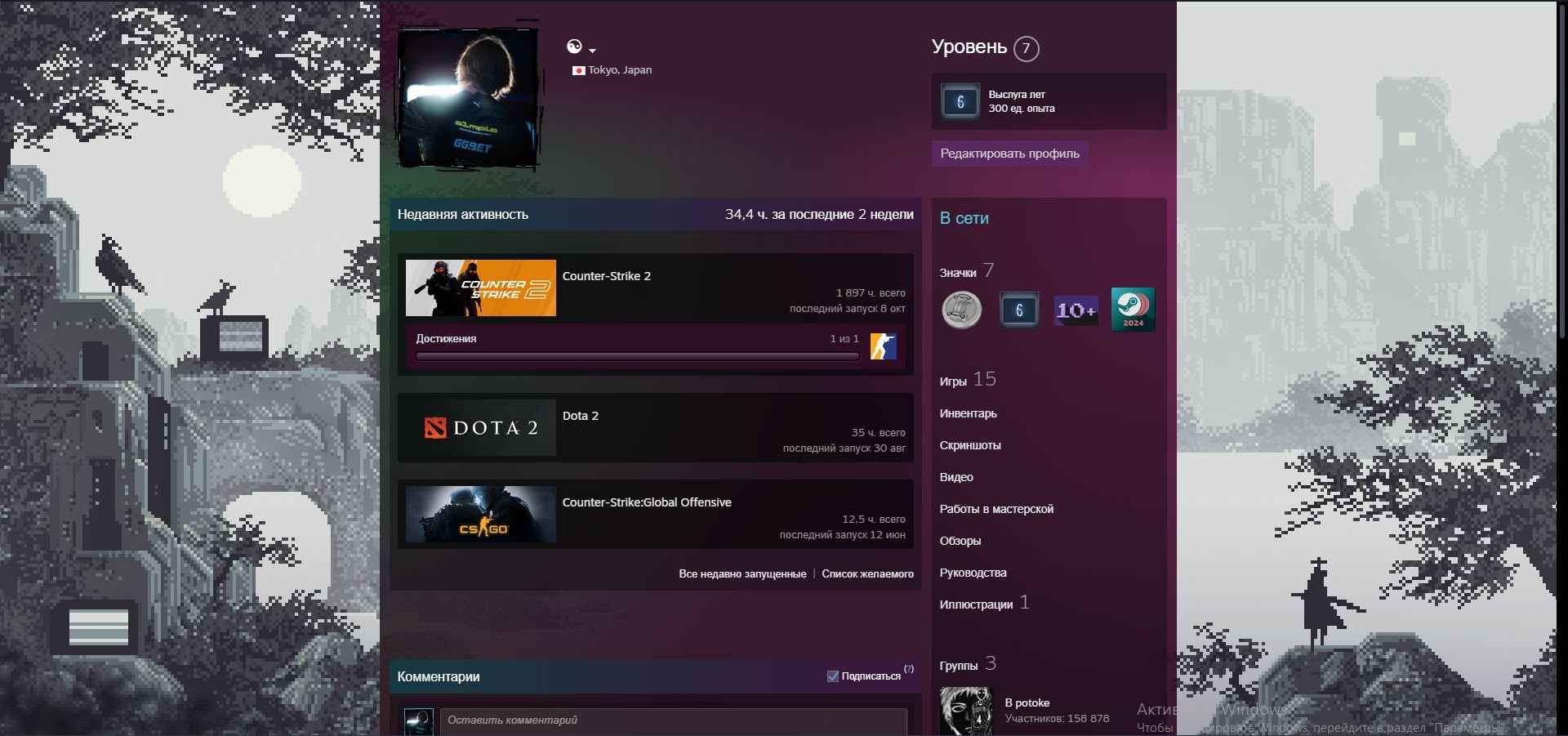Open Игры 15 games list
The width and height of the screenshot is (1568, 736).
[x=968, y=380]
